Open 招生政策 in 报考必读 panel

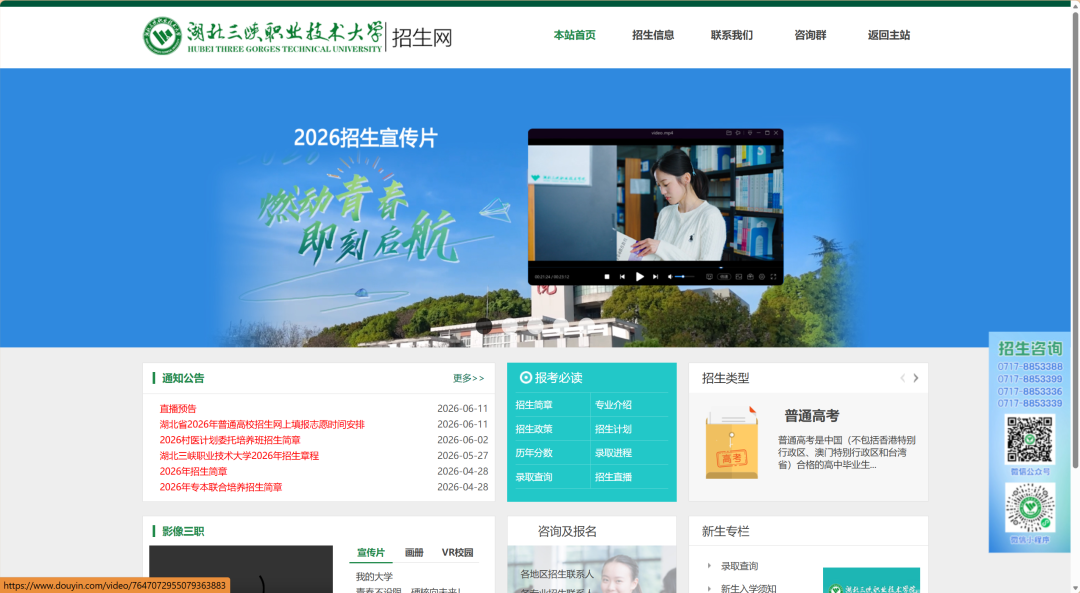click(534, 429)
